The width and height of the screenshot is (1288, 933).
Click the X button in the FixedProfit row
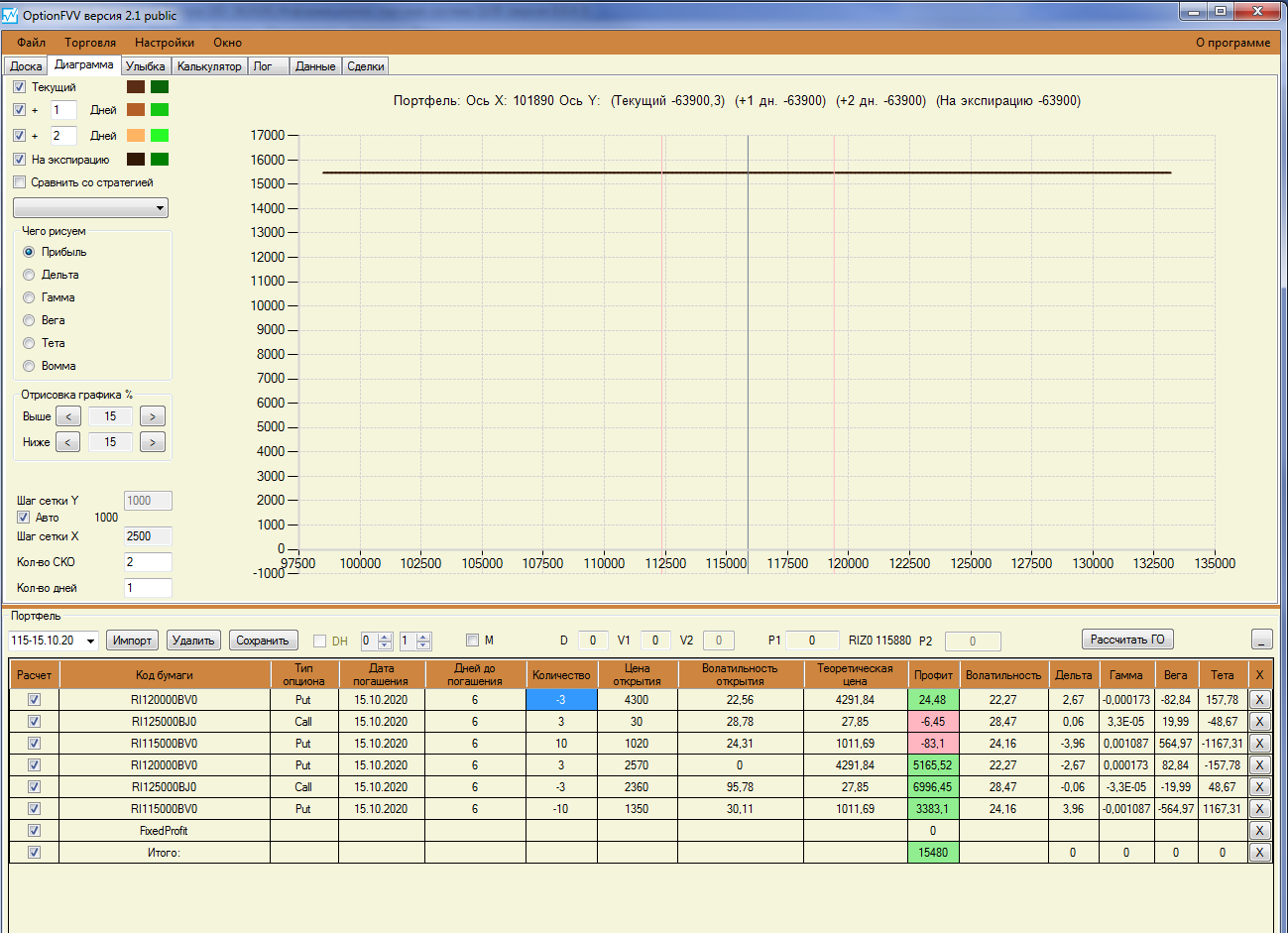1259,830
